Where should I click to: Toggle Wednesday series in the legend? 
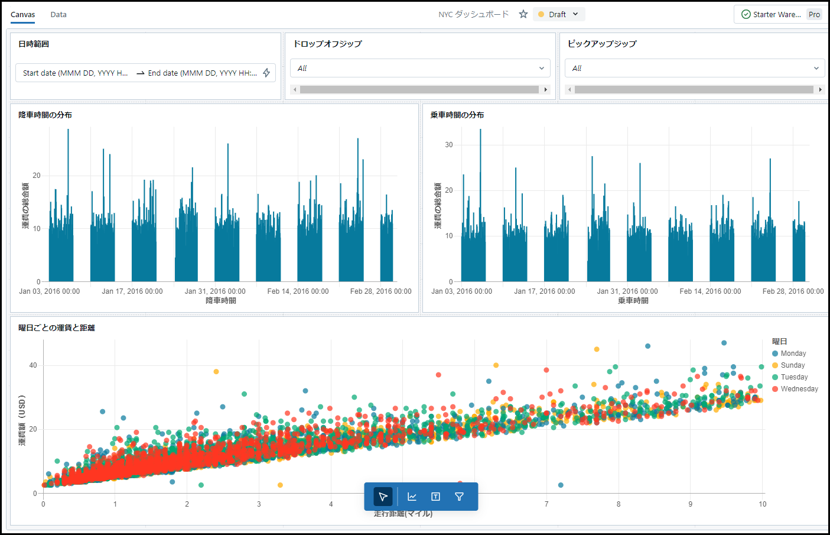click(x=799, y=389)
